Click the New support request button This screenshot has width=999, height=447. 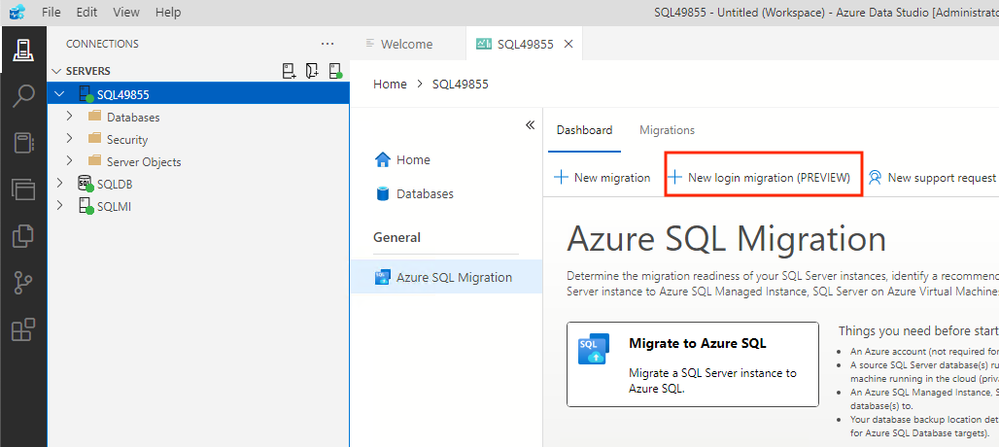point(932,178)
